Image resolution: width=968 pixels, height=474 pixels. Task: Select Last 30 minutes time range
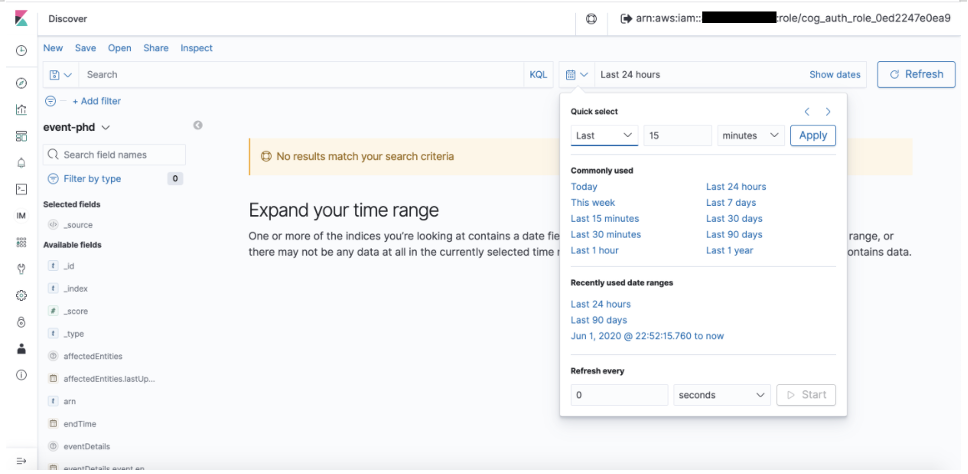click(x=606, y=235)
